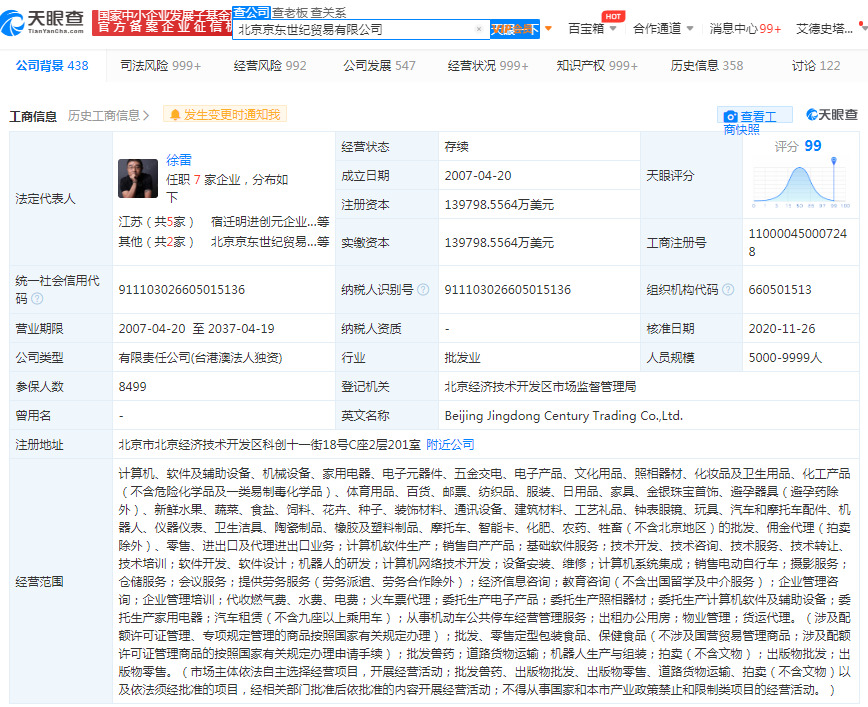Switch to 经营状况 999+ tab
Image resolution: width=868 pixels, height=707 pixels.
488,65
